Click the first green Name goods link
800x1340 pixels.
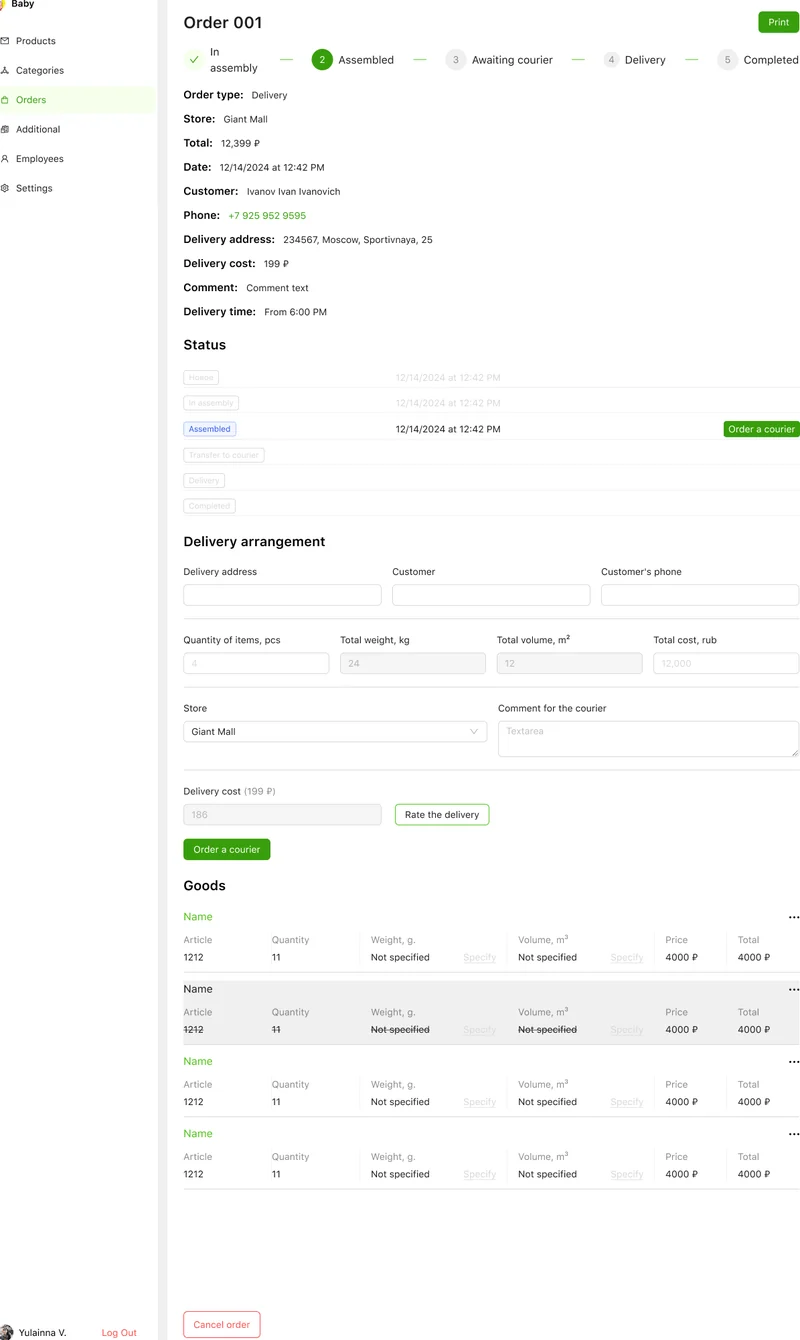point(198,917)
